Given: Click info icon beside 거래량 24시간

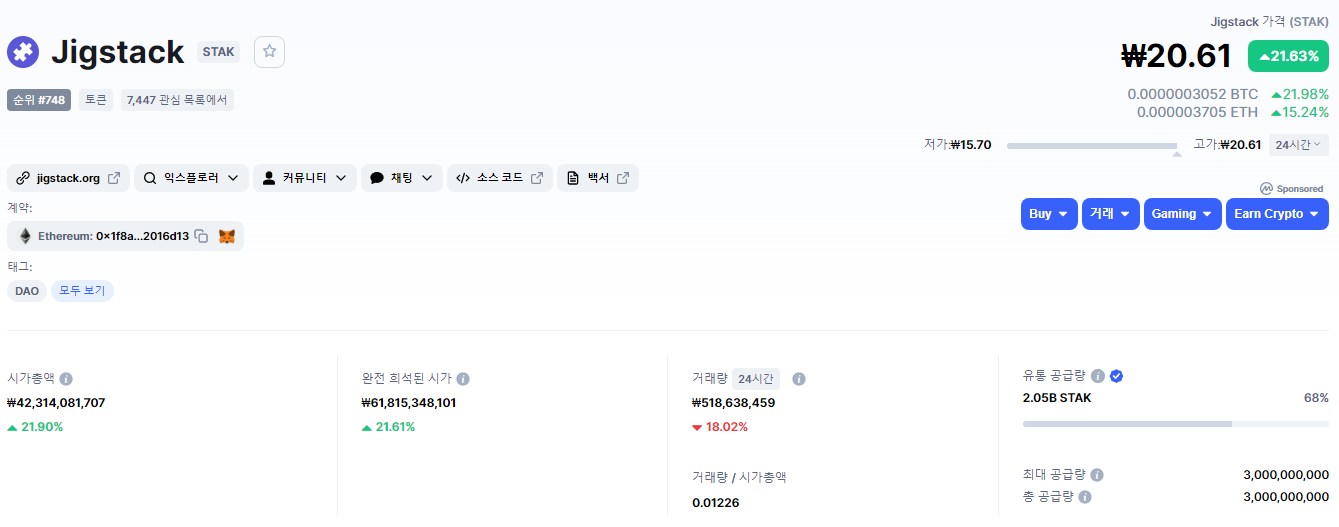Looking at the screenshot, I should point(799,379).
